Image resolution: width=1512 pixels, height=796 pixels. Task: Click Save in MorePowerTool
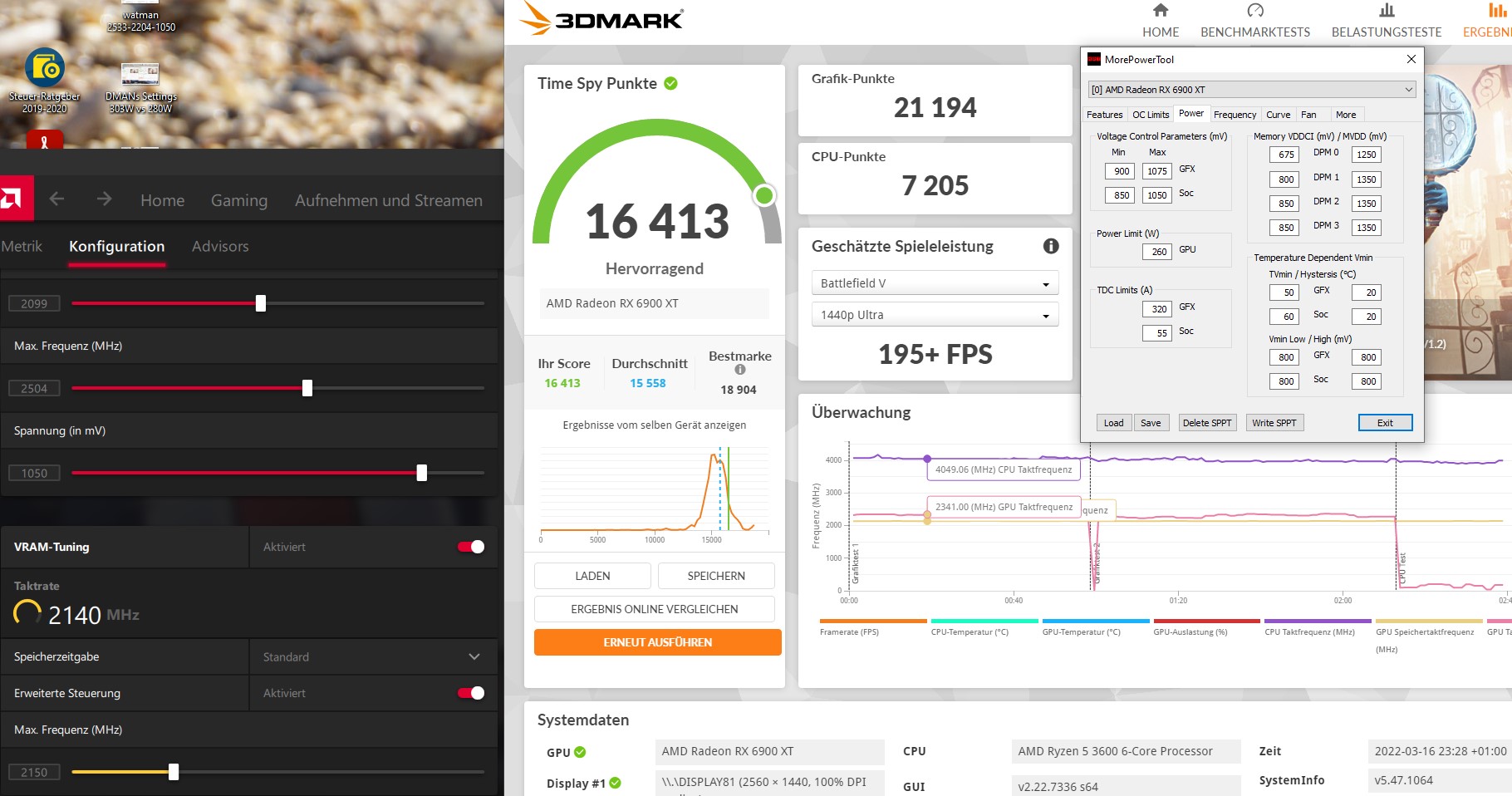pos(1151,423)
